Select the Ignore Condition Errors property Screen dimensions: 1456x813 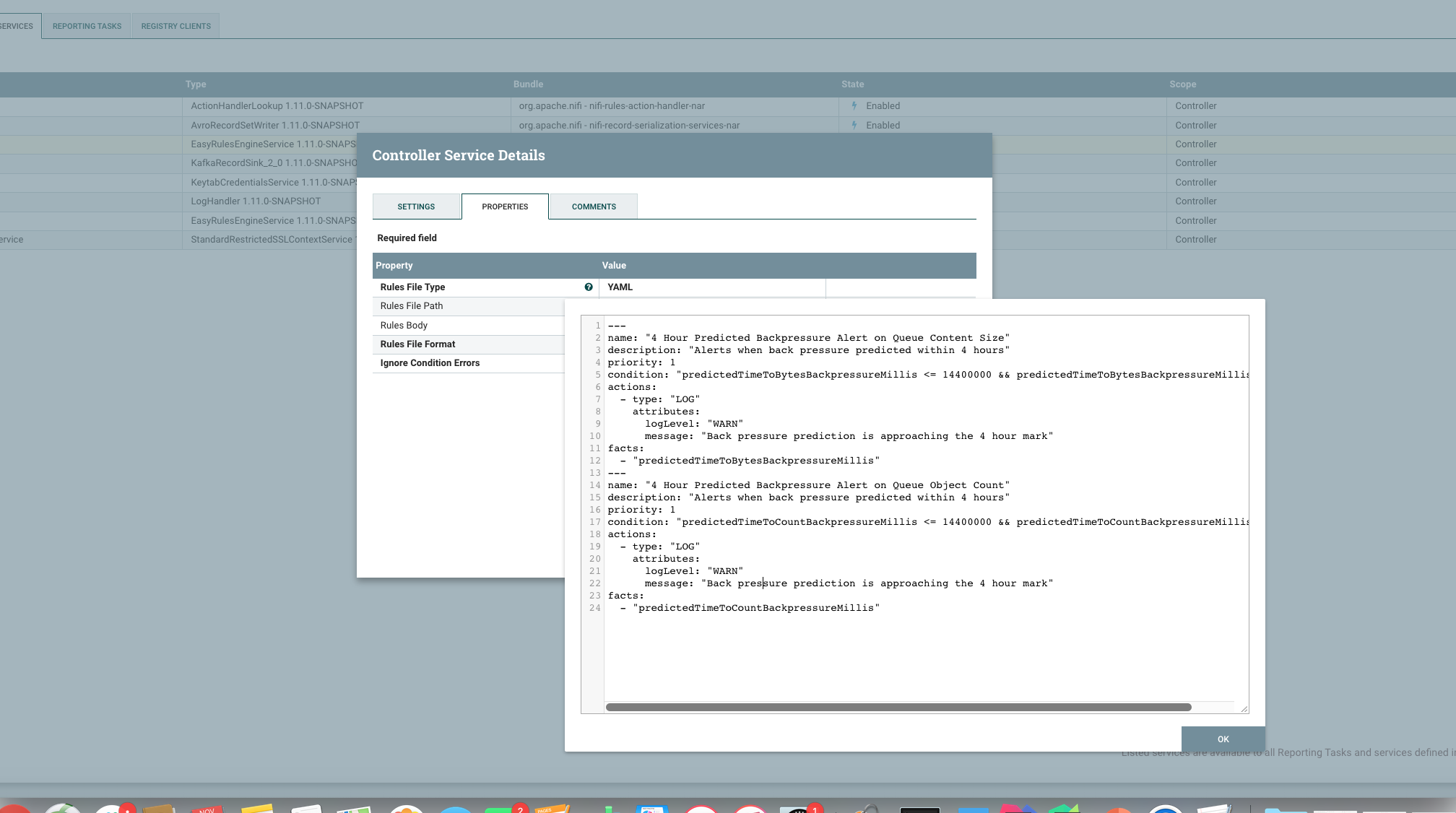pyautogui.click(x=430, y=363)
